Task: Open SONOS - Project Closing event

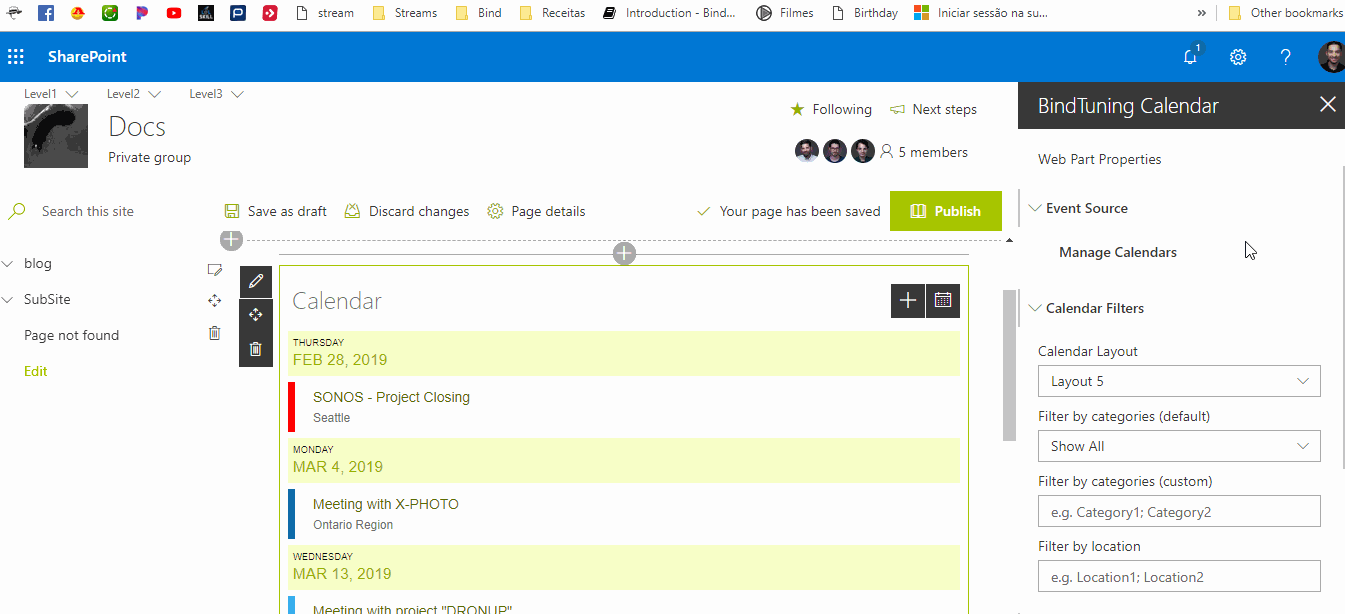Action: click(391, 397)
